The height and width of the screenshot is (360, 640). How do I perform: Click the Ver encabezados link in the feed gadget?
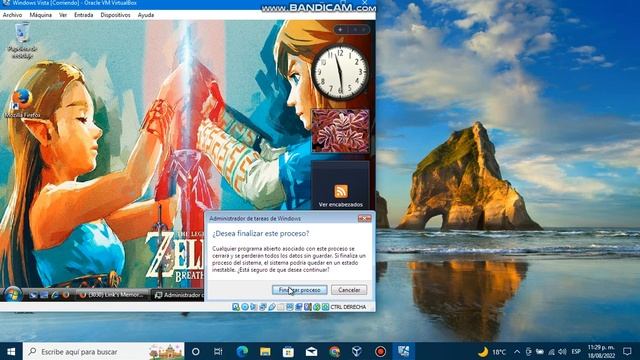click(x=341, y=204)
